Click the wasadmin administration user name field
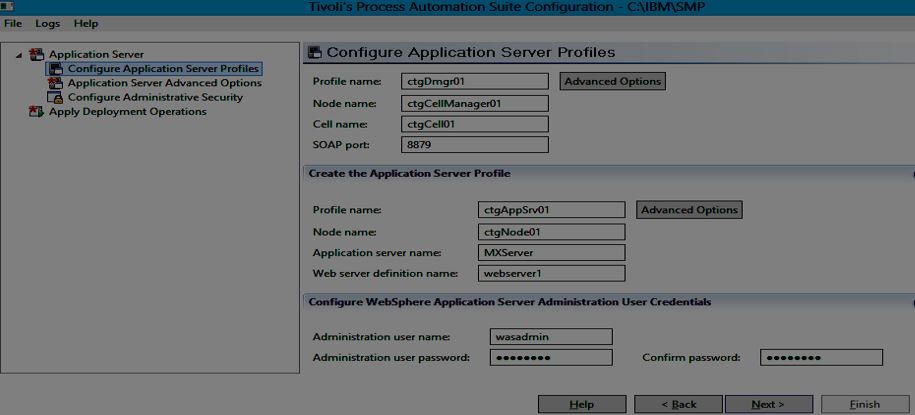The image size is (915, 415). coord(551,336)
